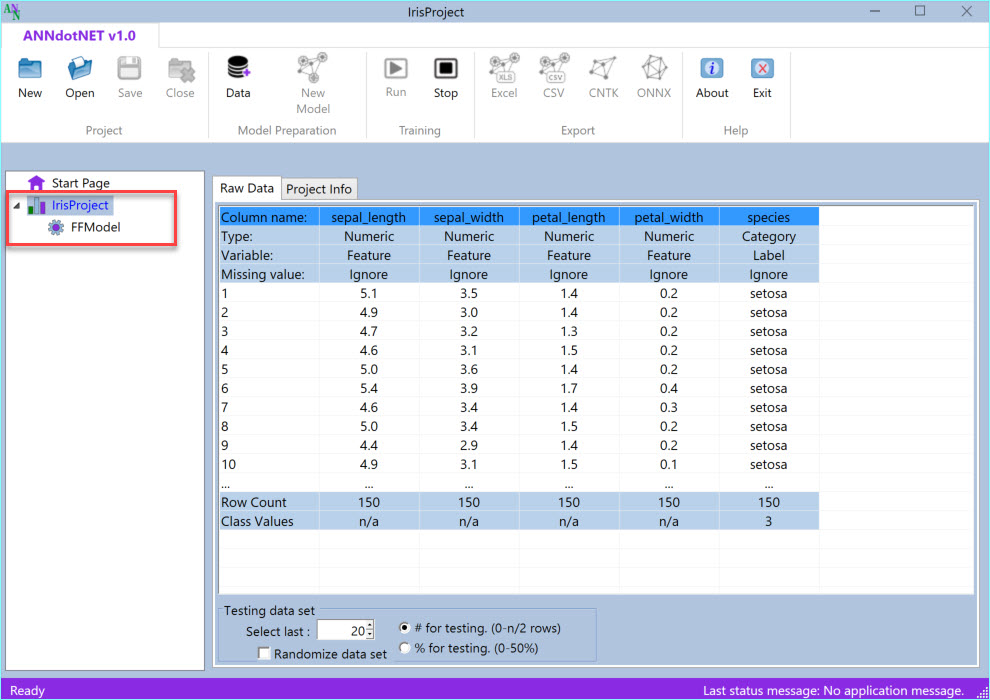
Task: Click the Close project icon
Action: pos(181,69)
